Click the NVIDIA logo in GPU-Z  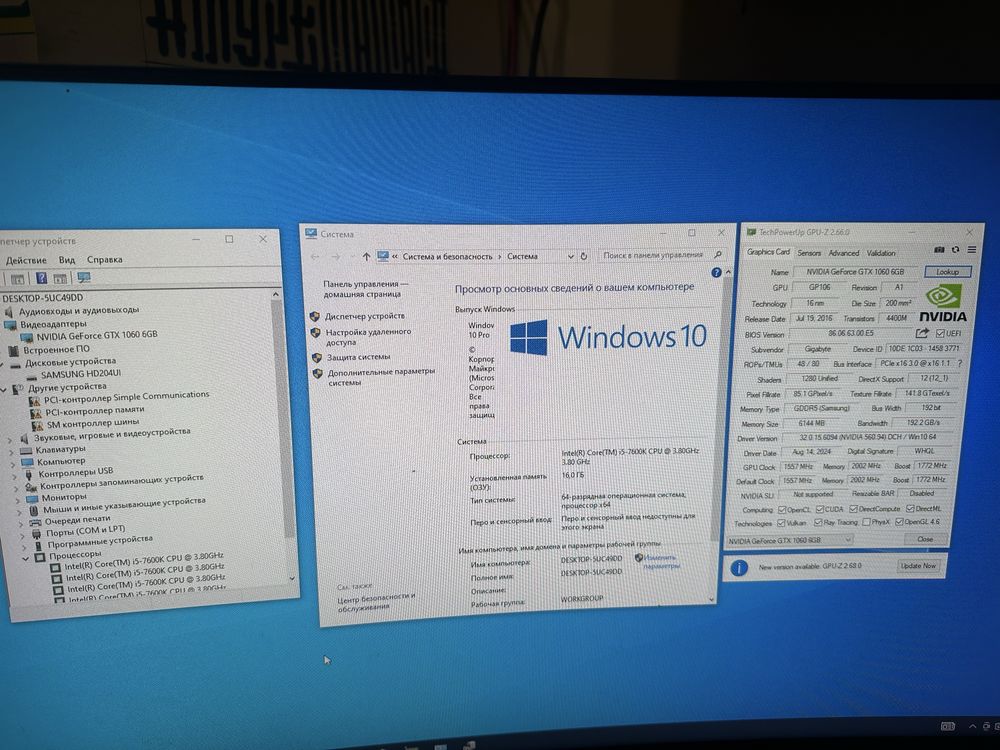point(943,303)
